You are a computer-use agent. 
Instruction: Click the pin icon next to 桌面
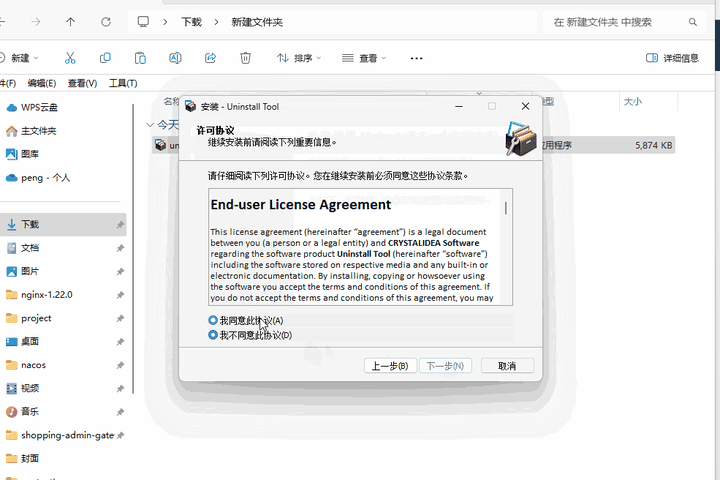[x=120, y=342]
